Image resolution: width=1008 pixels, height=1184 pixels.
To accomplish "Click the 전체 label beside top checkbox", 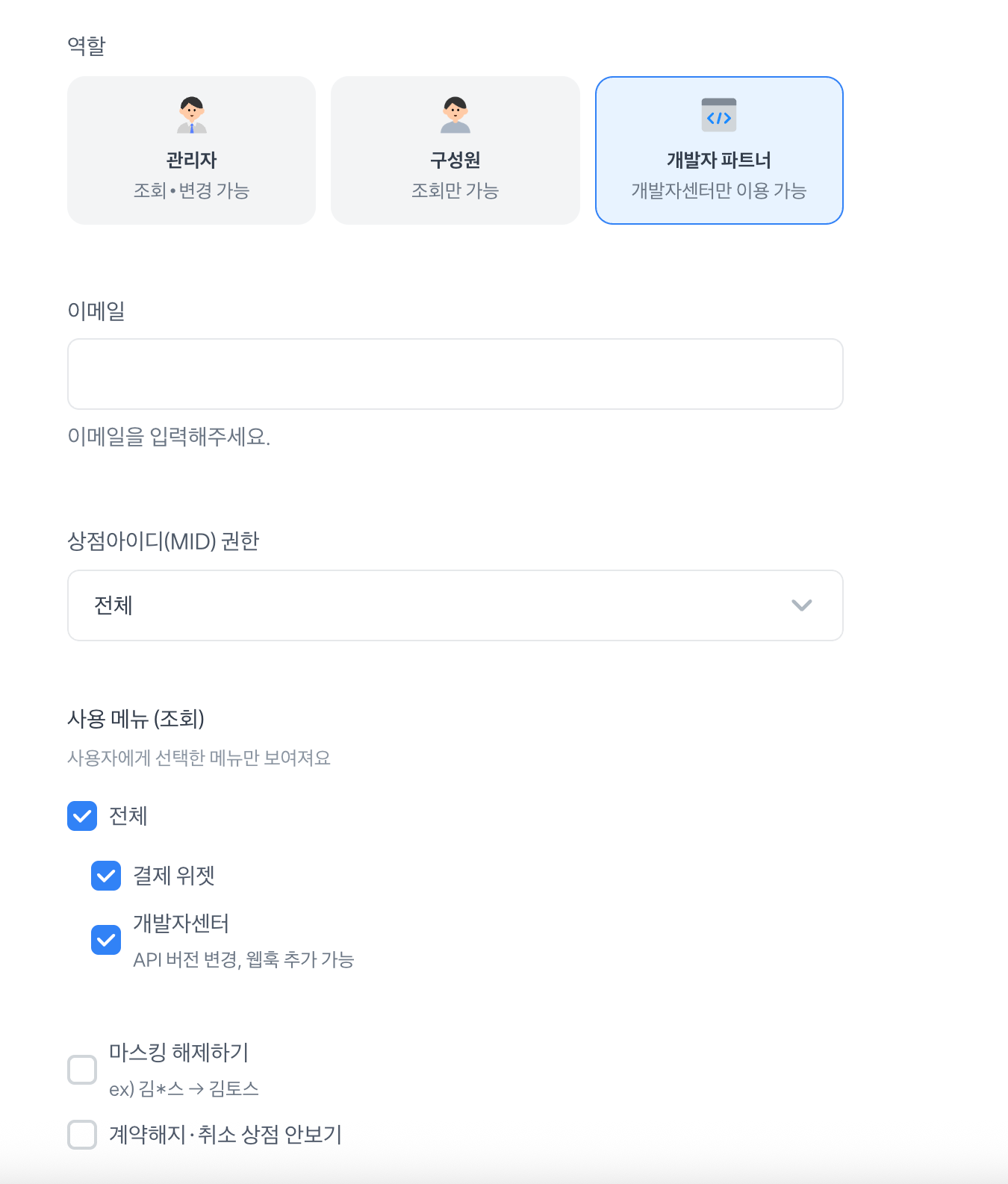I will 128,816.
